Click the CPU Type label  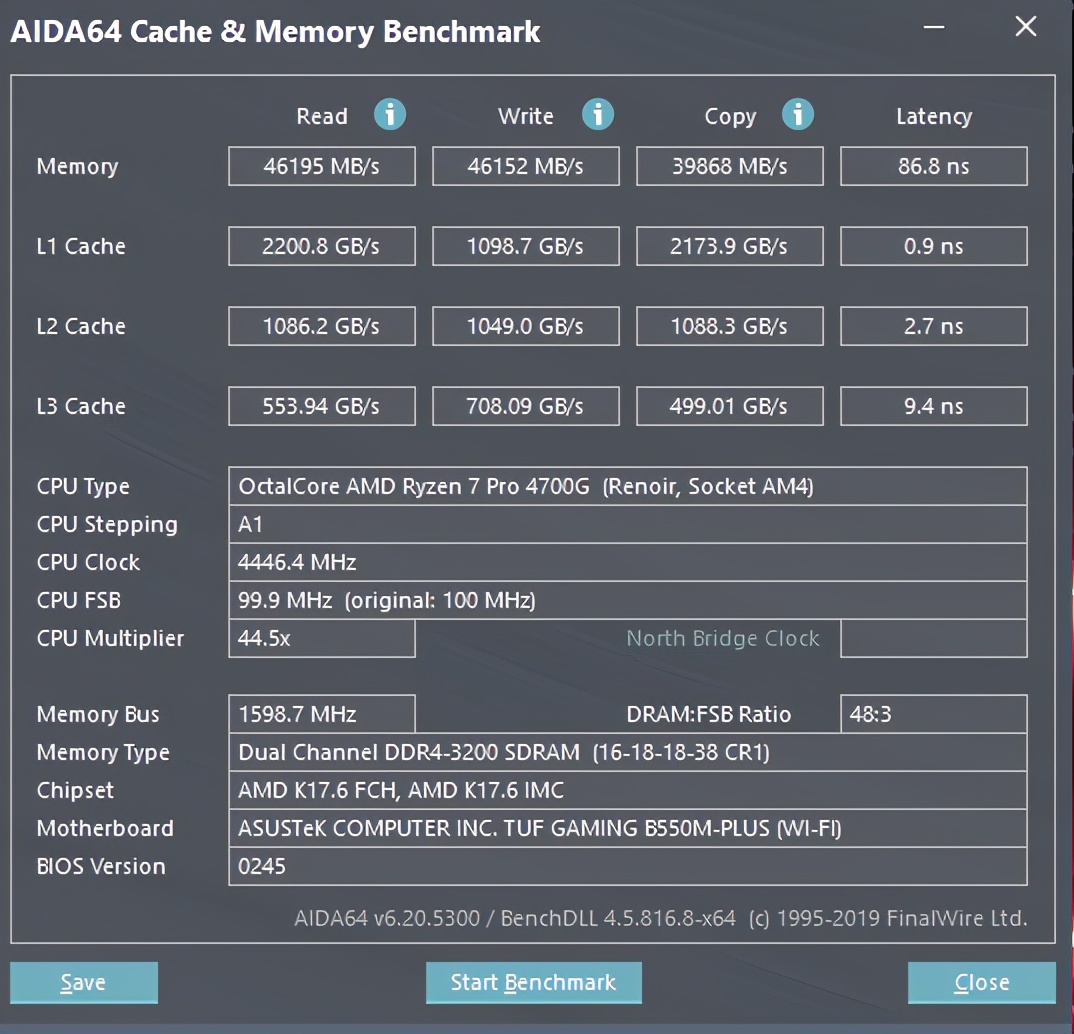[x=83, y=487]
